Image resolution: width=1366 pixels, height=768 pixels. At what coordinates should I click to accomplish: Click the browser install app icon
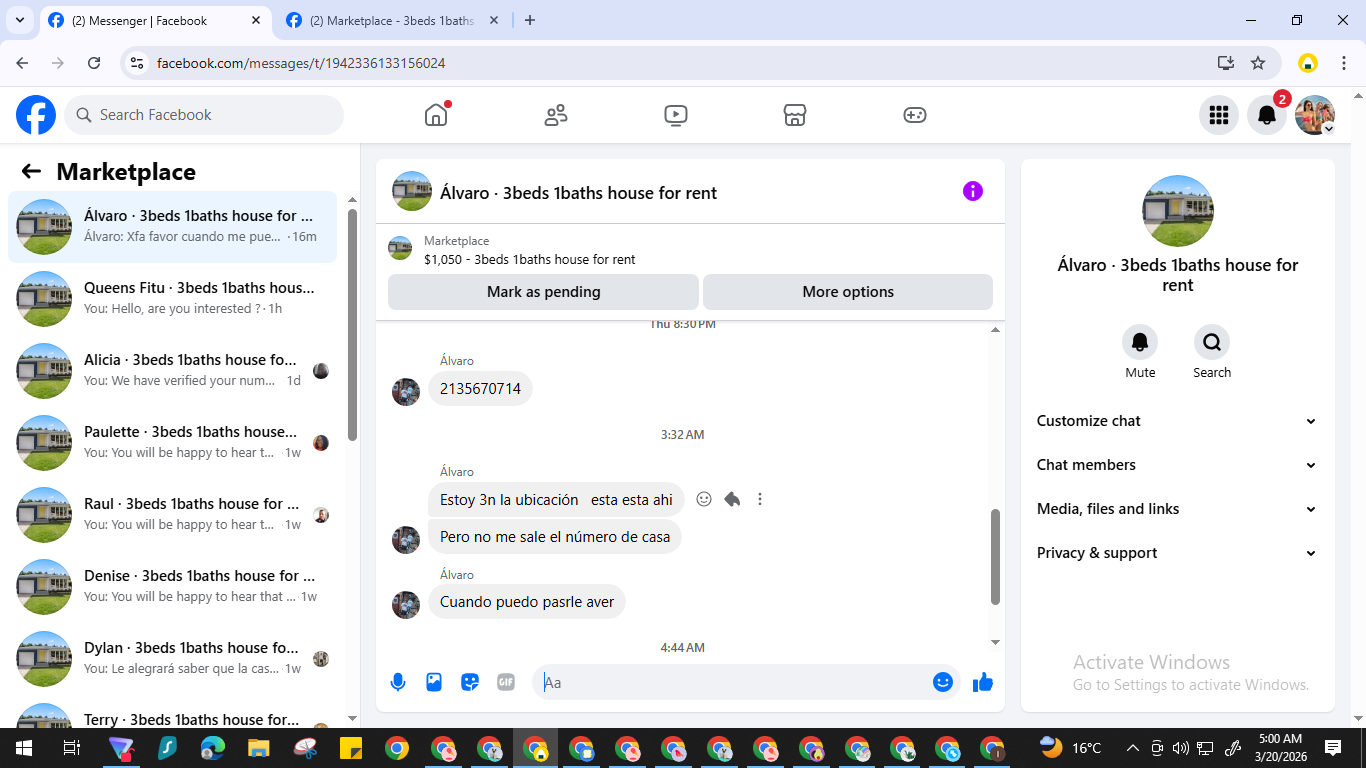click(x=1226, y=63)
